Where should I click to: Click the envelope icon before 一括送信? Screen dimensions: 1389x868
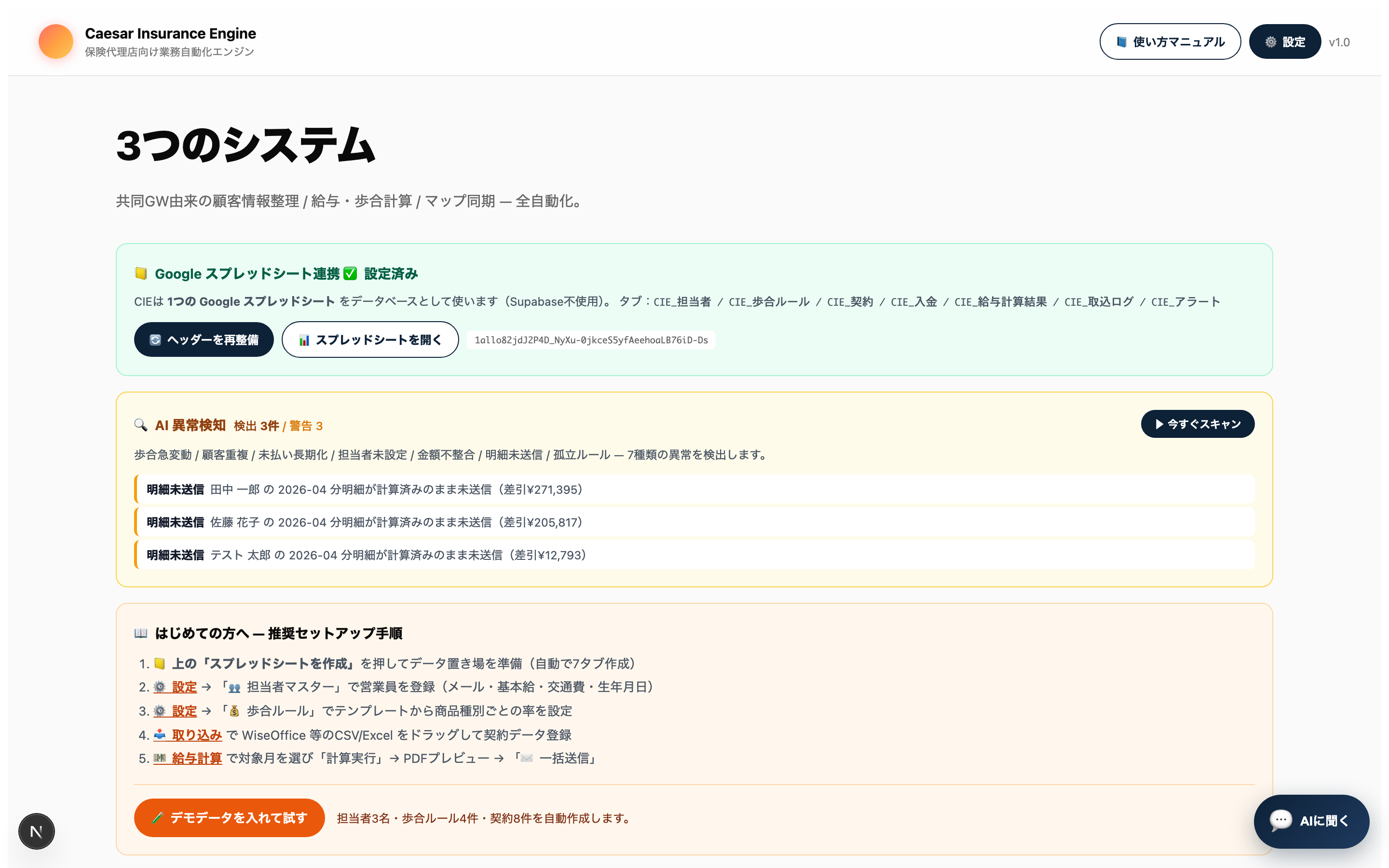(526, 759)
